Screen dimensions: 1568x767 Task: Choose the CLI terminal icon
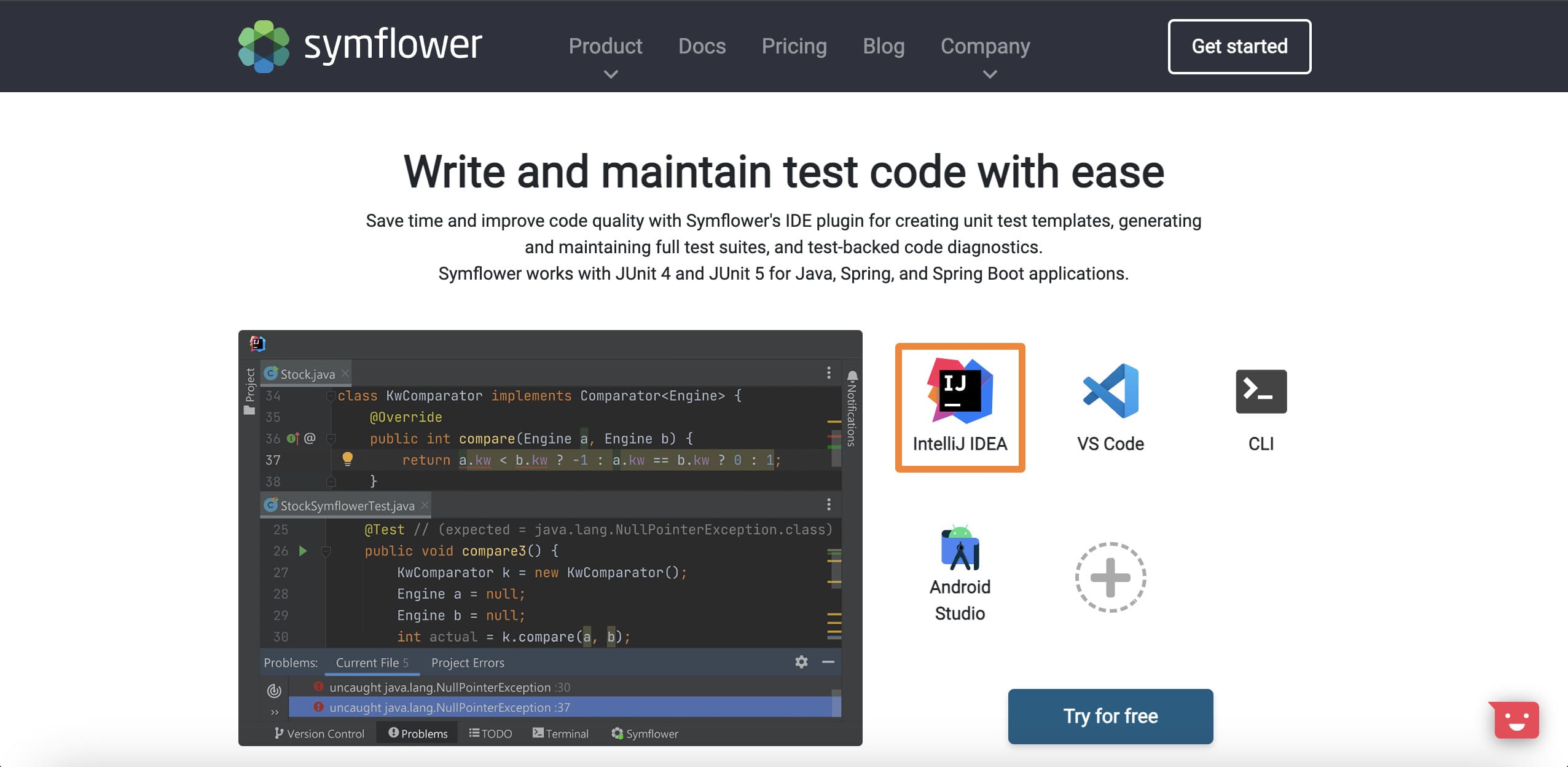point(1261,391)
